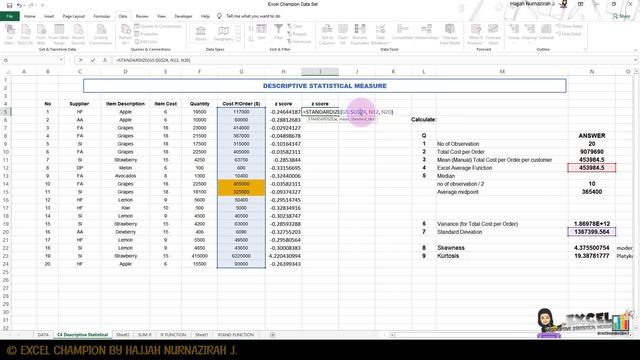
Task: Click Share button
Action: coord(622,16)
